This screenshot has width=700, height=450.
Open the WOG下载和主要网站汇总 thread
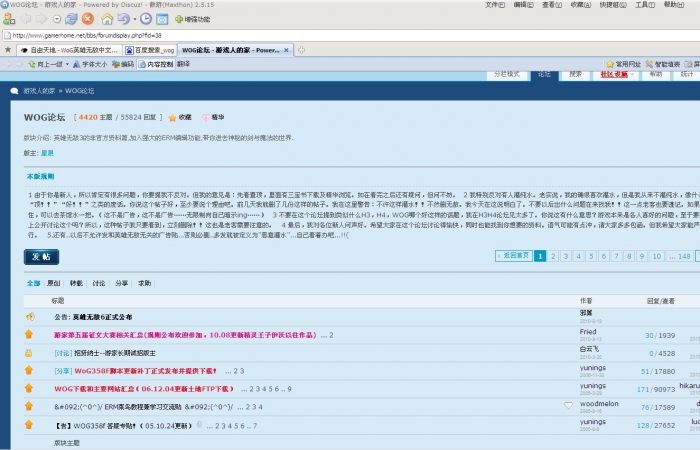[x=144, y=389]
